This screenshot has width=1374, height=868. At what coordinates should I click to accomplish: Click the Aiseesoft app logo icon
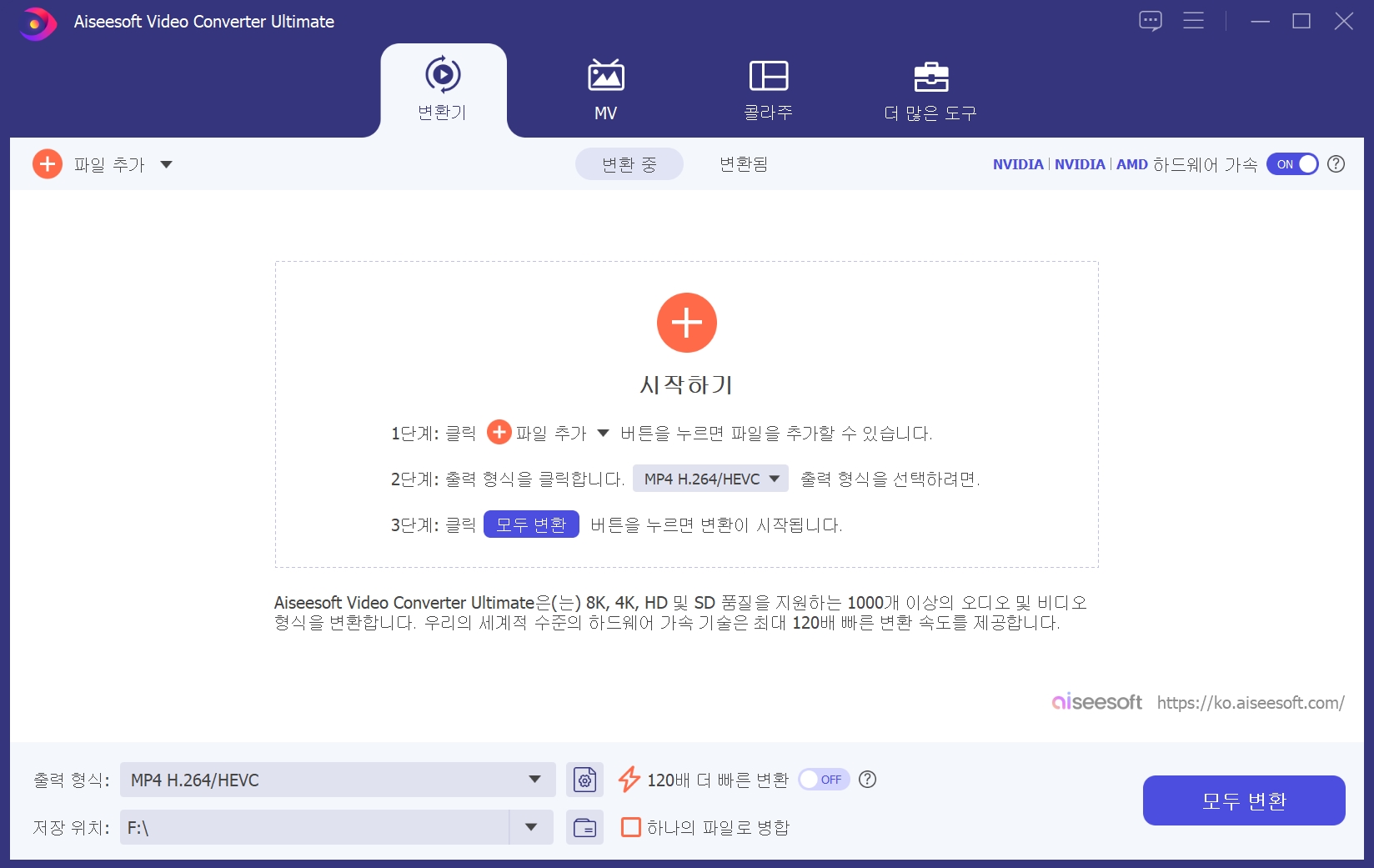[x=38, y=23]
